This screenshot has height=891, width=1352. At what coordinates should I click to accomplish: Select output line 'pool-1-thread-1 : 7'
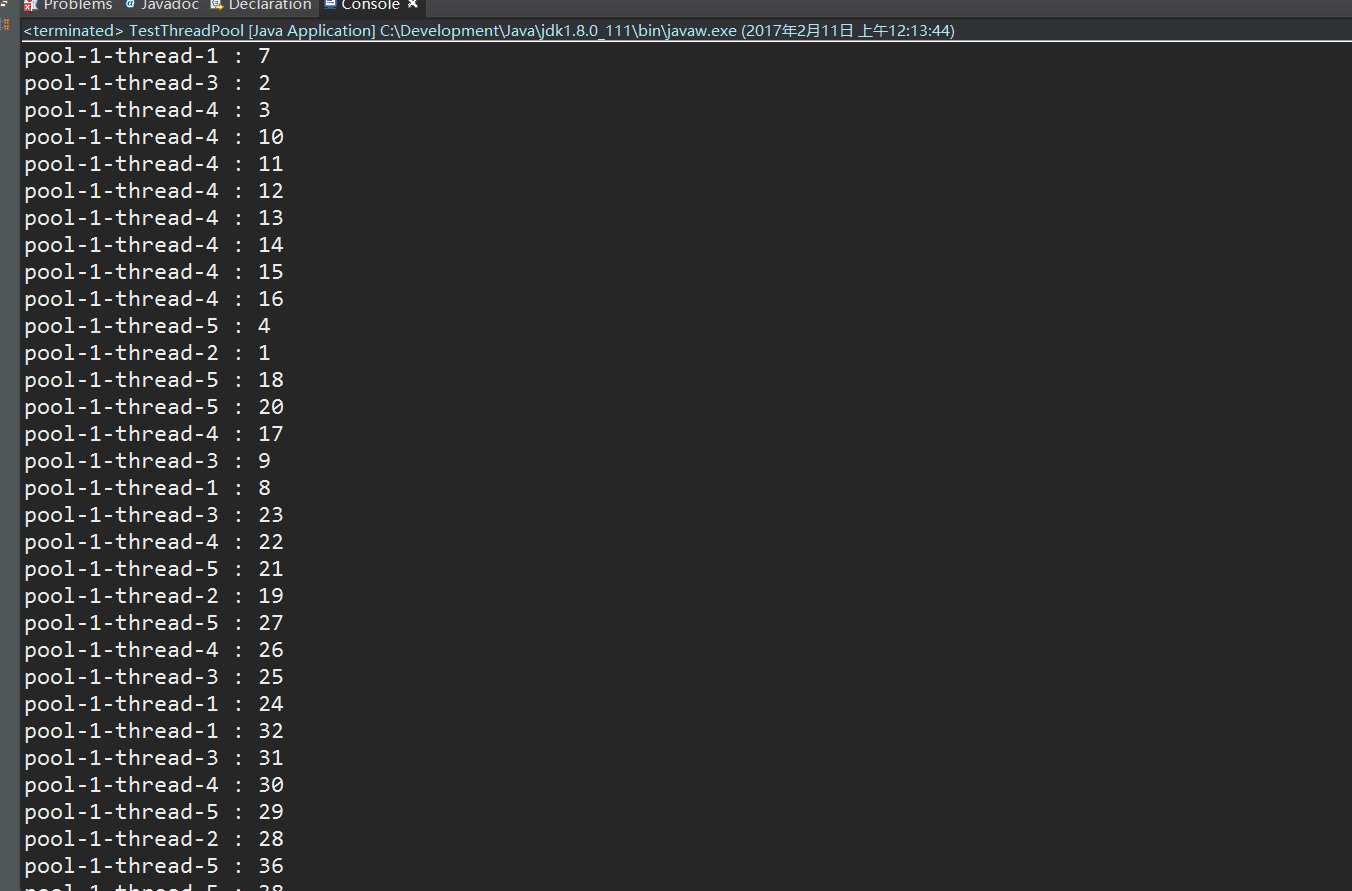147,56
